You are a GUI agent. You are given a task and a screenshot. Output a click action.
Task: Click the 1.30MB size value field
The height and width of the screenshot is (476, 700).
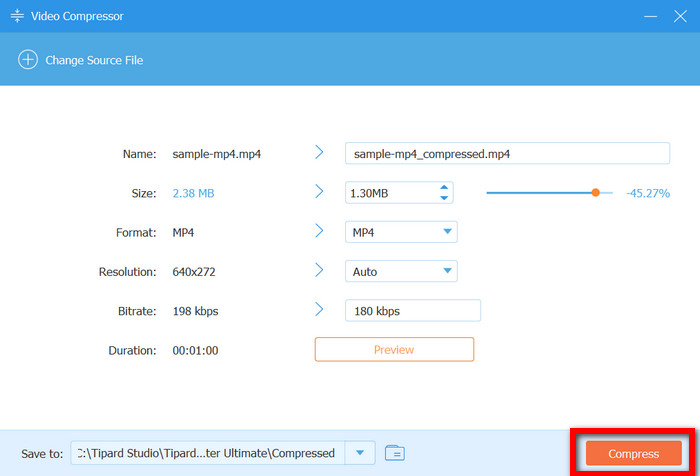tap(390, 193)
